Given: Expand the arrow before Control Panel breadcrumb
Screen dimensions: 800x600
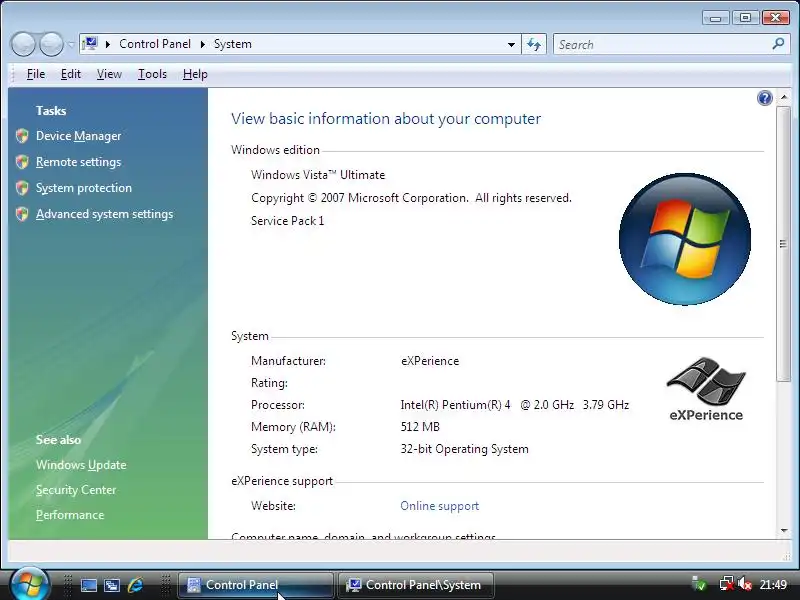Looking at the screenshot, I should (108, 44).
